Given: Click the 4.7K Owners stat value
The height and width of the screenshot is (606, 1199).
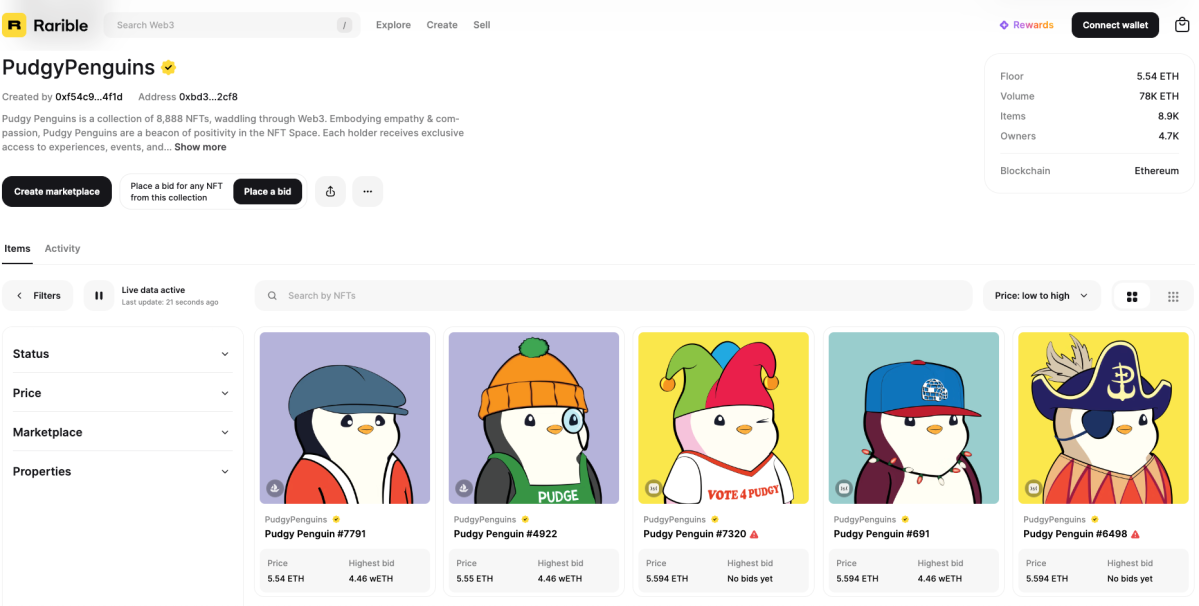Looking at the screenshot, I should tap(1168, 136).
